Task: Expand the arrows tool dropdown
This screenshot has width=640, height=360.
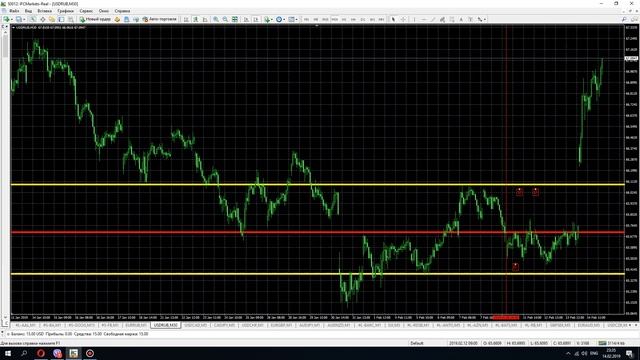Action: (485, 19)
